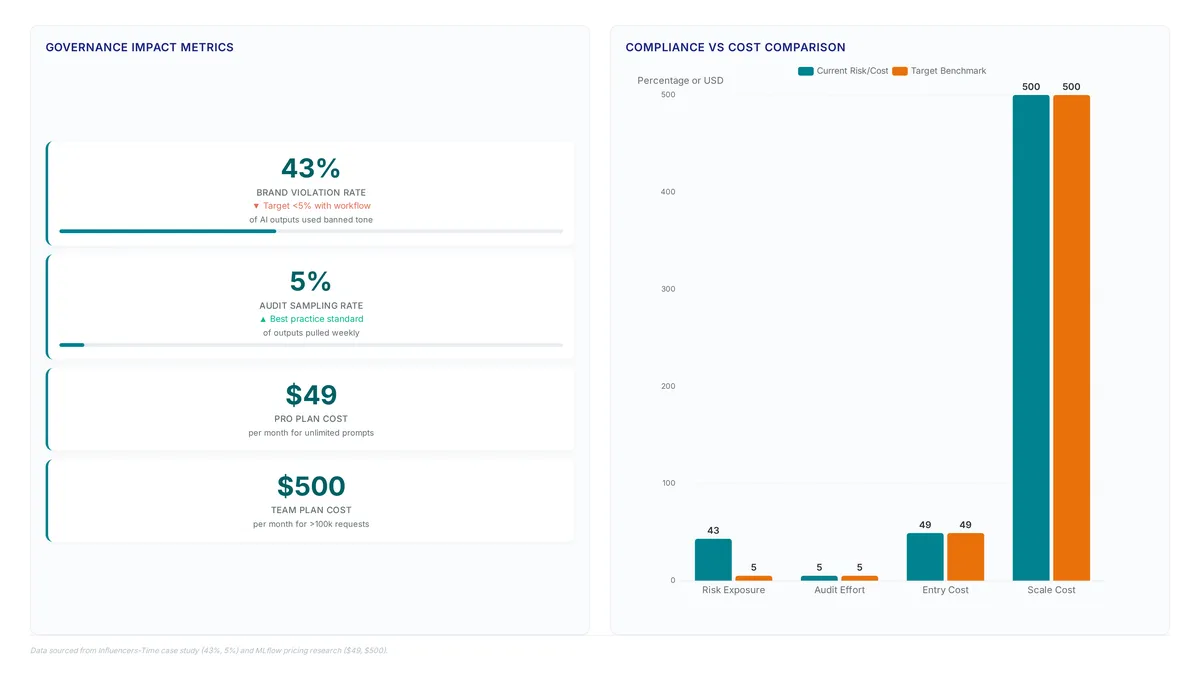Select the BRAND VIOLATION RATE label
1200x675 pixels.
pyautogui.click(x=311, y=193)
